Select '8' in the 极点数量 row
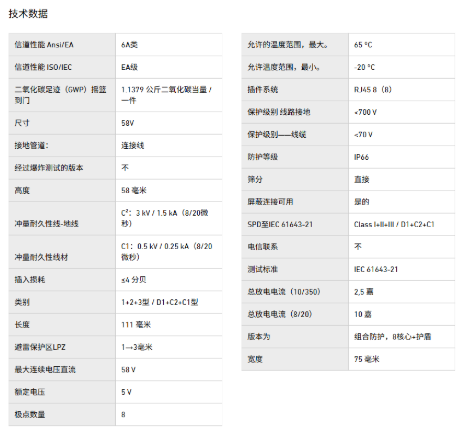Image resolution: width=466 pixels, height=436 pixels. coord(169,415)
